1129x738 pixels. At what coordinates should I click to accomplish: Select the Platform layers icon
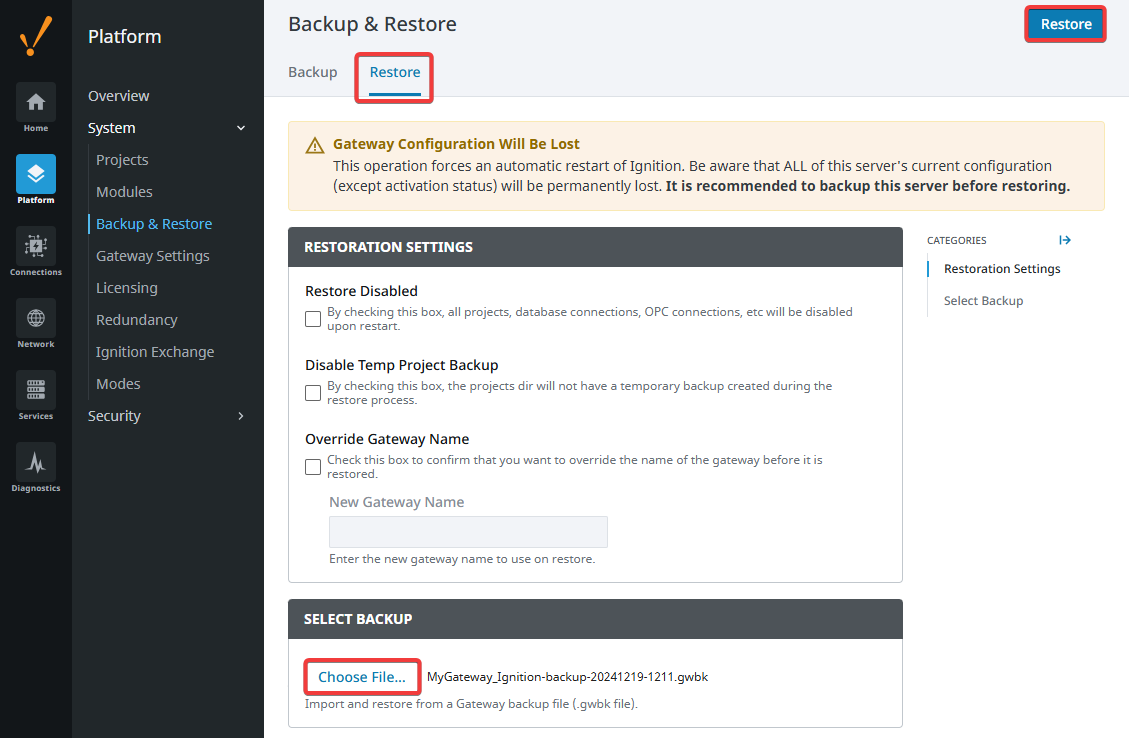pos(35,174)
